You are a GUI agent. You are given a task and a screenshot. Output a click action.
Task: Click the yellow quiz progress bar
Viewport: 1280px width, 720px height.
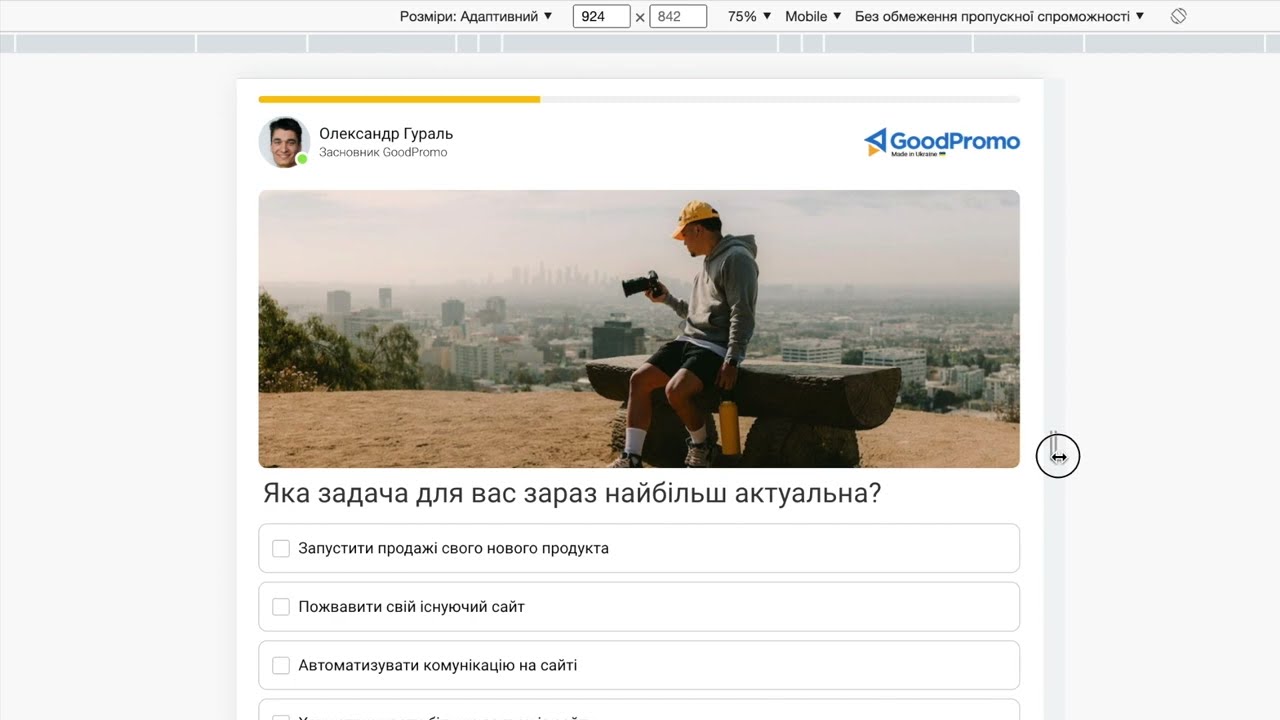coord(399,100)
